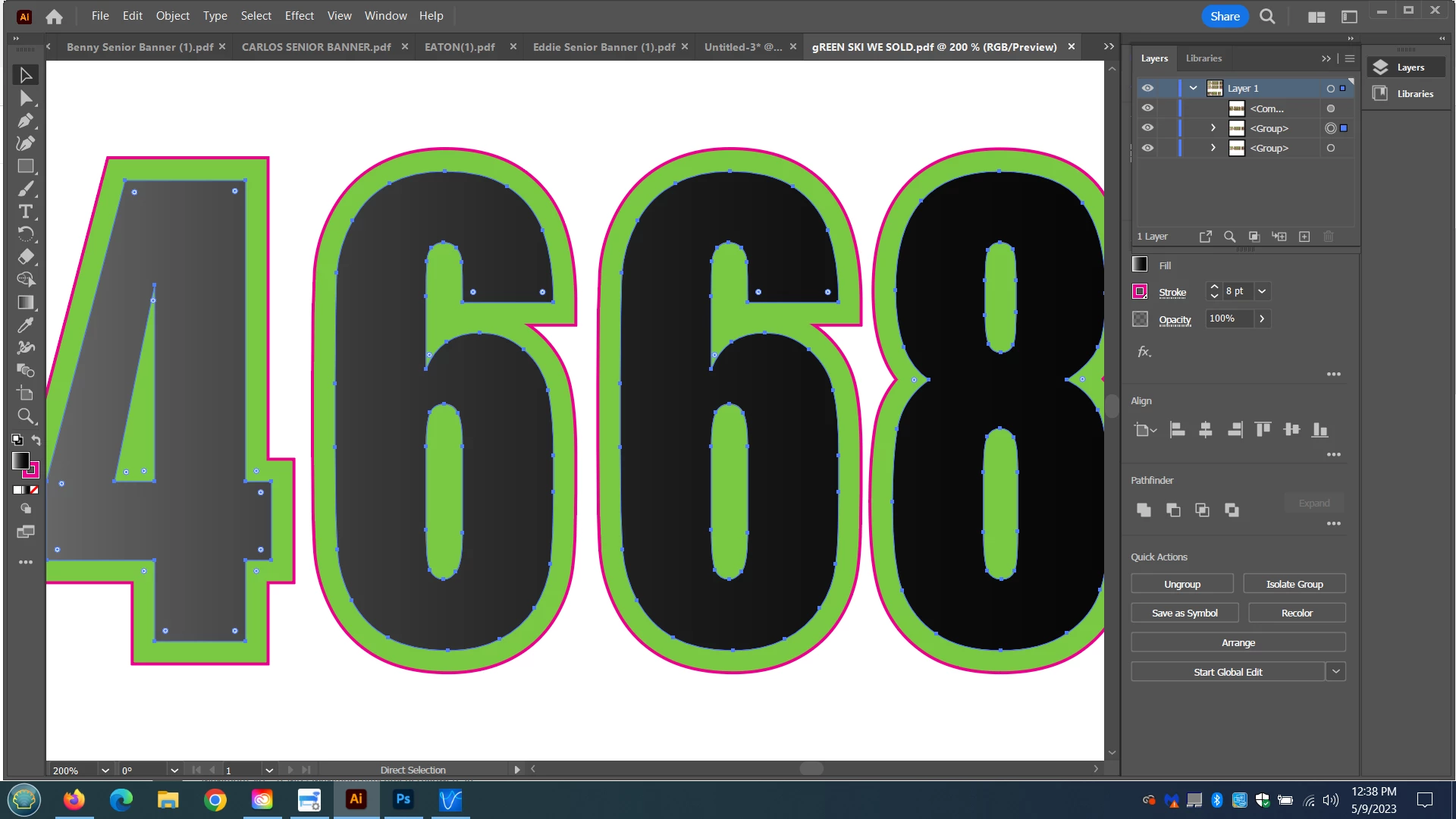Switch to Eddie Senior Banner tab
This screenshot has height=819, width=1456.
[604, 47]
